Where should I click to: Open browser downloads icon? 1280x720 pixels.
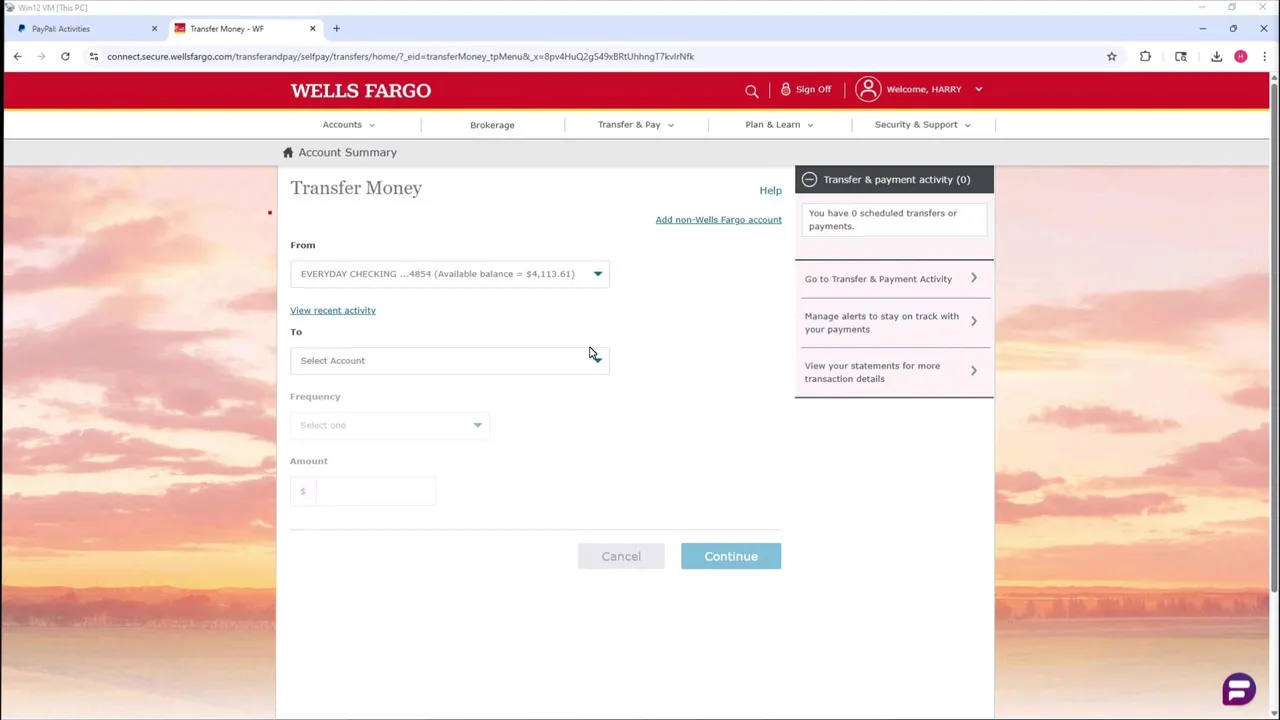[x=1216, y=56]
